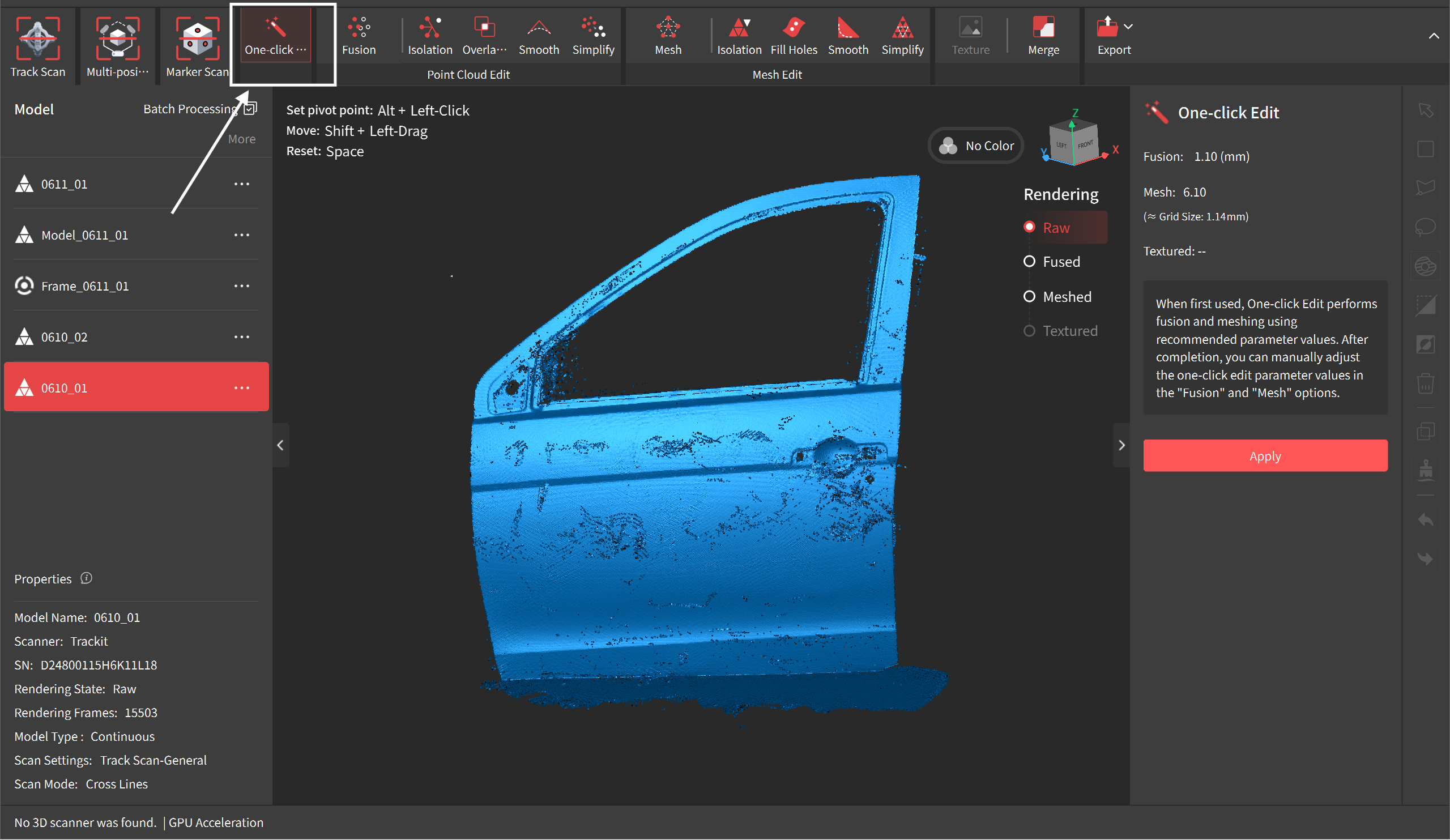Open options menu for Model_0611_01

coord(242,234)
